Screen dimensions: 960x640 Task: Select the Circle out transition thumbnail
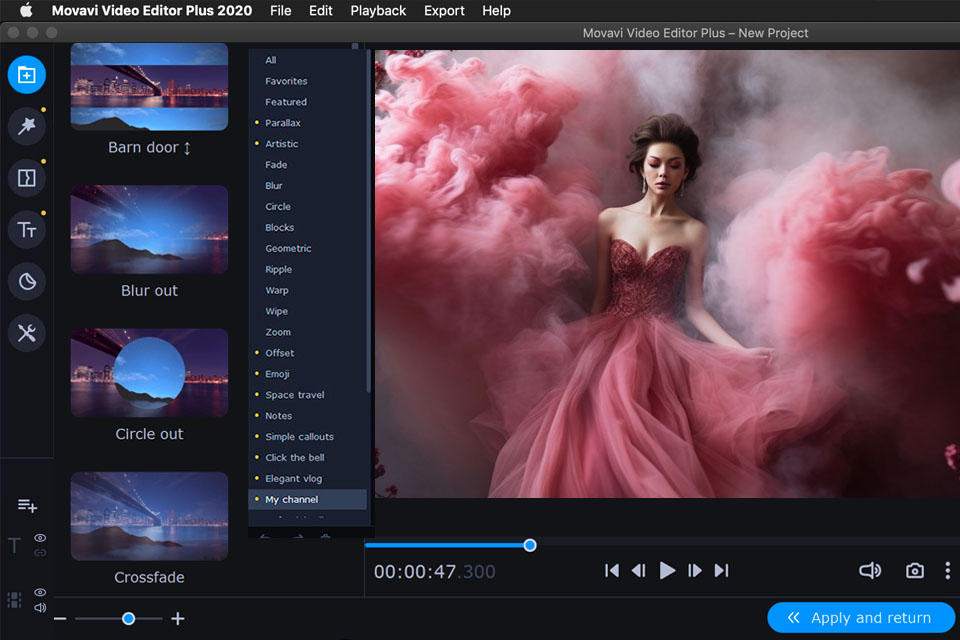point(149,373)
